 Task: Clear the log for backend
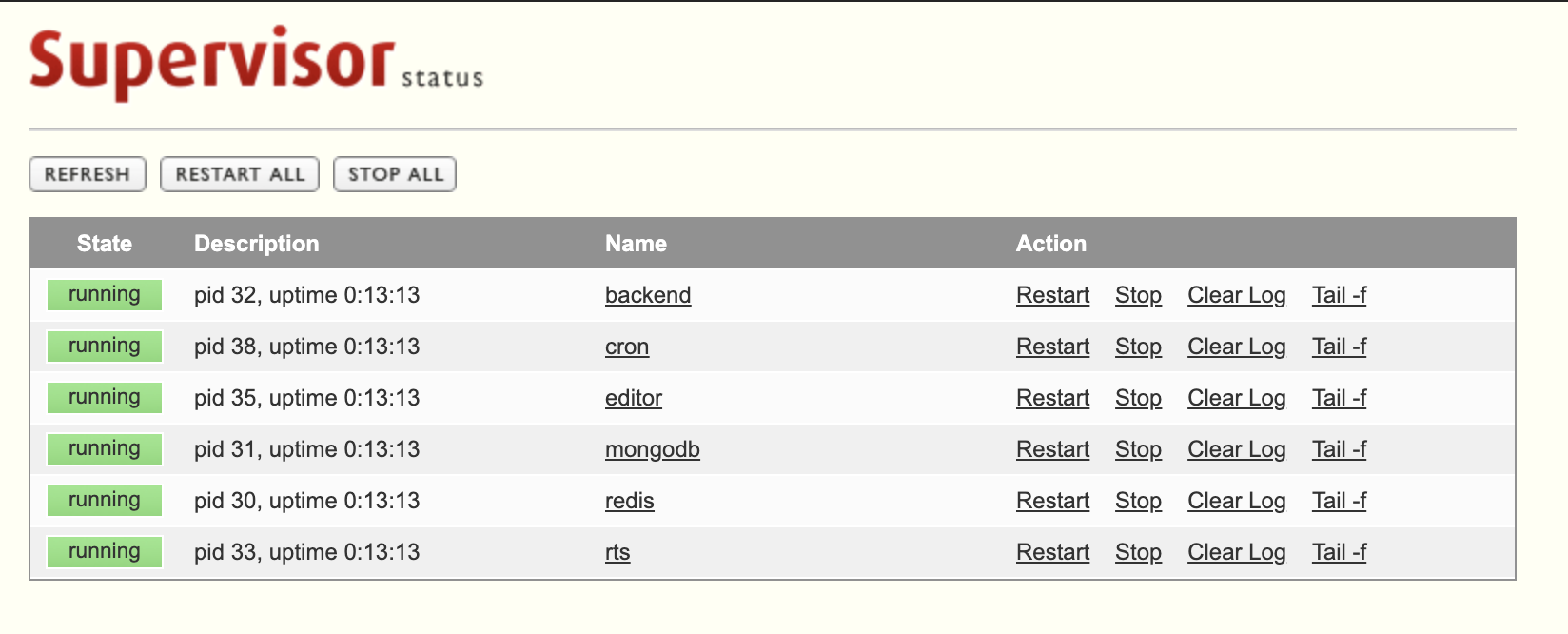pos(1236,295)
